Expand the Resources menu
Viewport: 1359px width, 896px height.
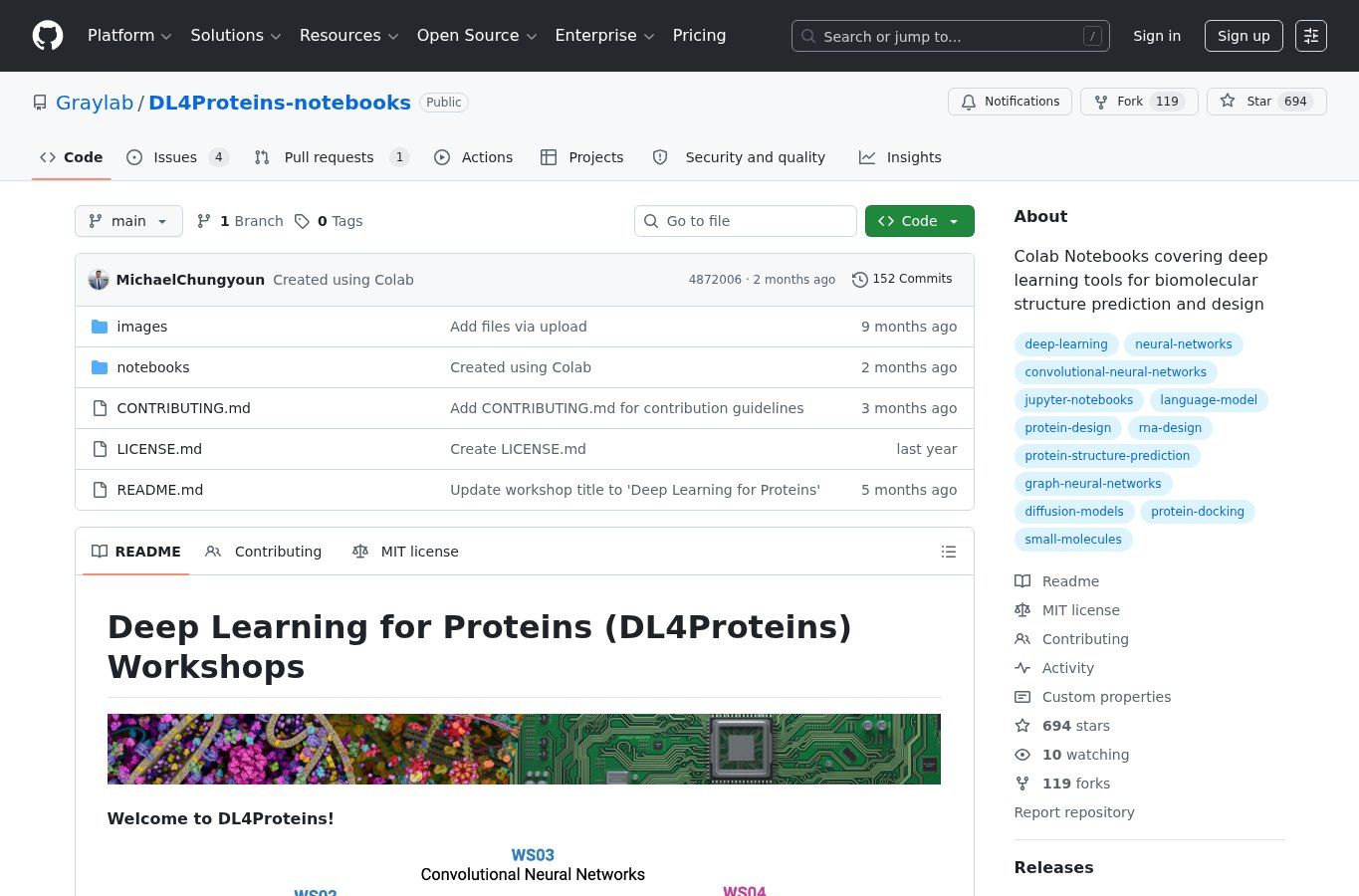[x=348, y=36]
